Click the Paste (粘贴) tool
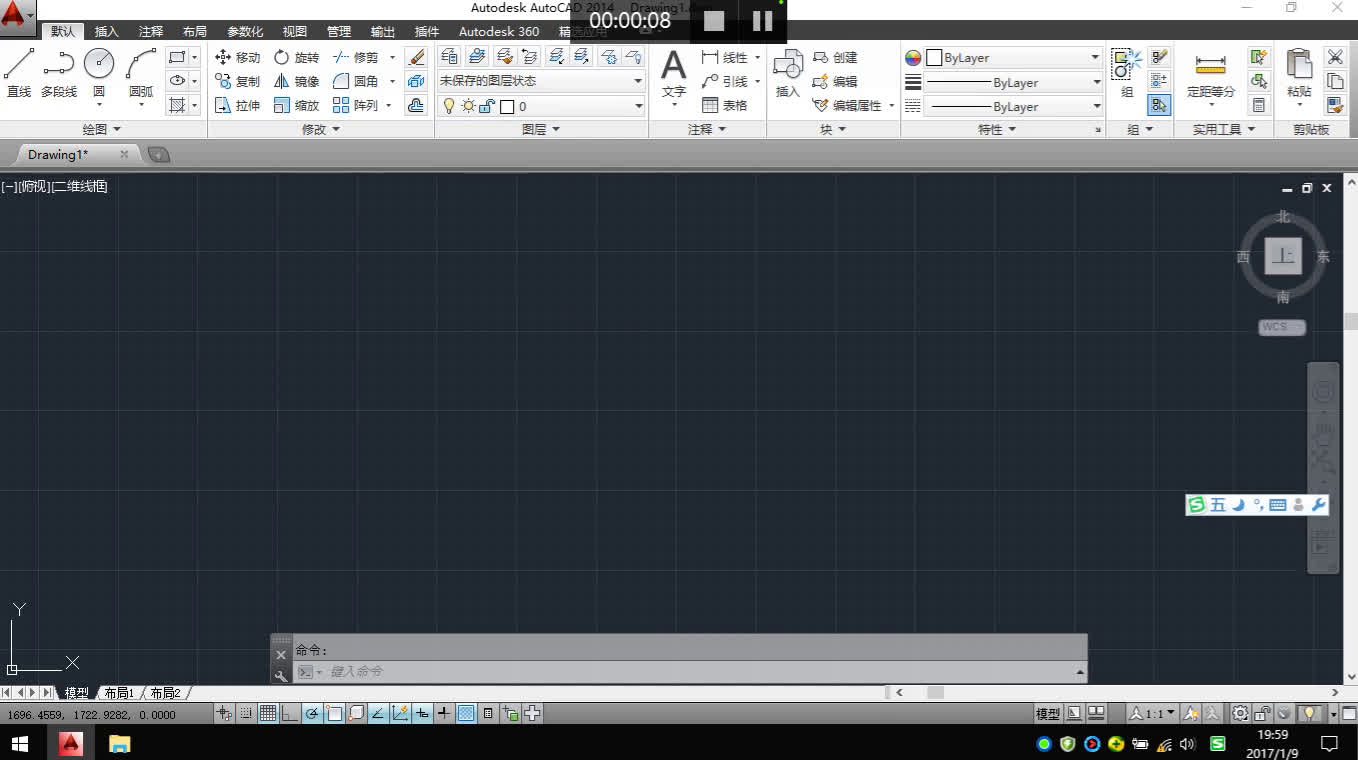The image size is (1358, 760). pyautogui.click(x=1299, y=74)
